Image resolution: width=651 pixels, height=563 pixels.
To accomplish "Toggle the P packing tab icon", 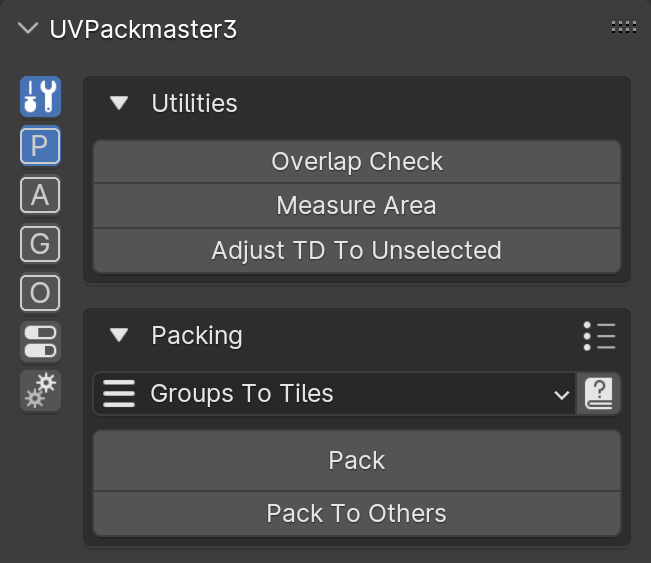I will (x=40, y=146).
